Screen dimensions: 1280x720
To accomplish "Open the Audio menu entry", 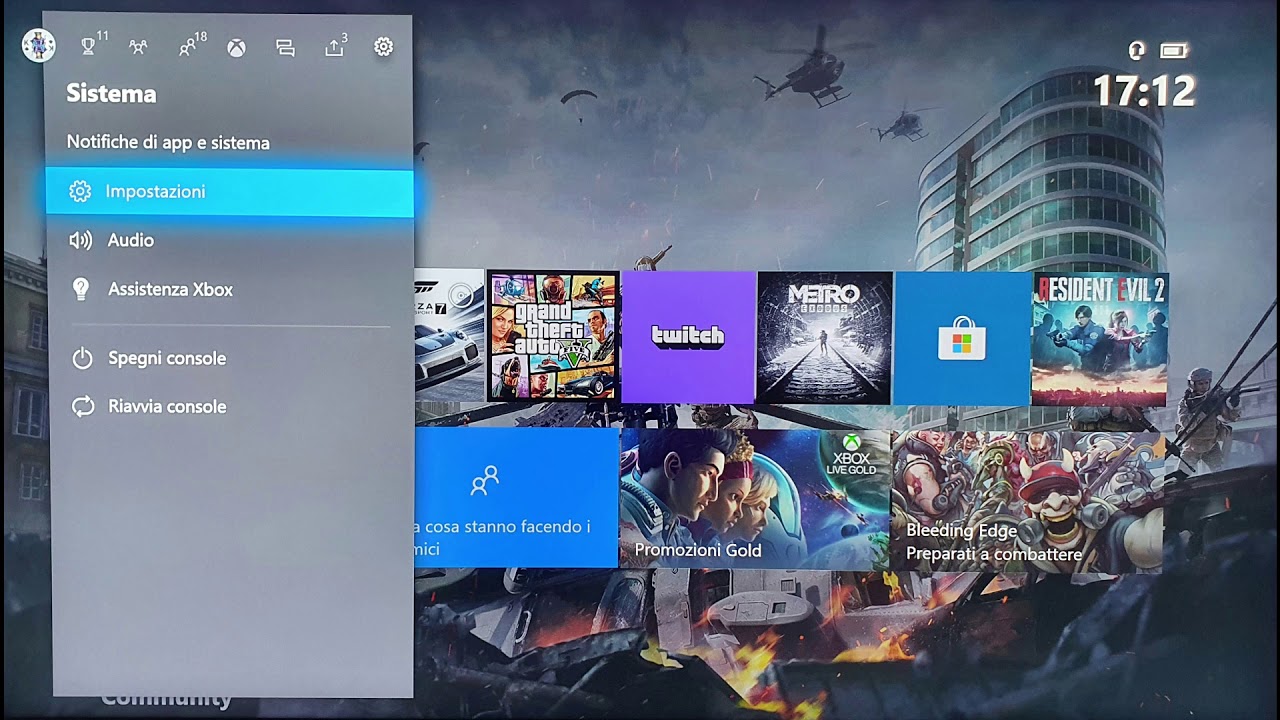I will (x=130, y=240).
